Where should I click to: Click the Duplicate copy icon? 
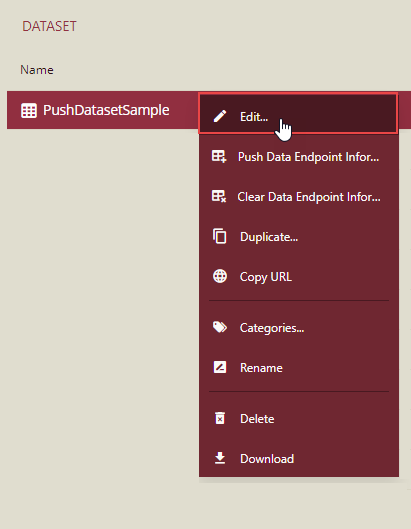(220, 236)
